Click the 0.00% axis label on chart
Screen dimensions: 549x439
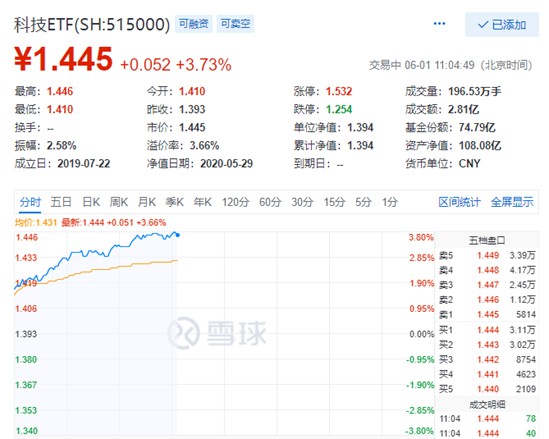click(x=422, y=334)
